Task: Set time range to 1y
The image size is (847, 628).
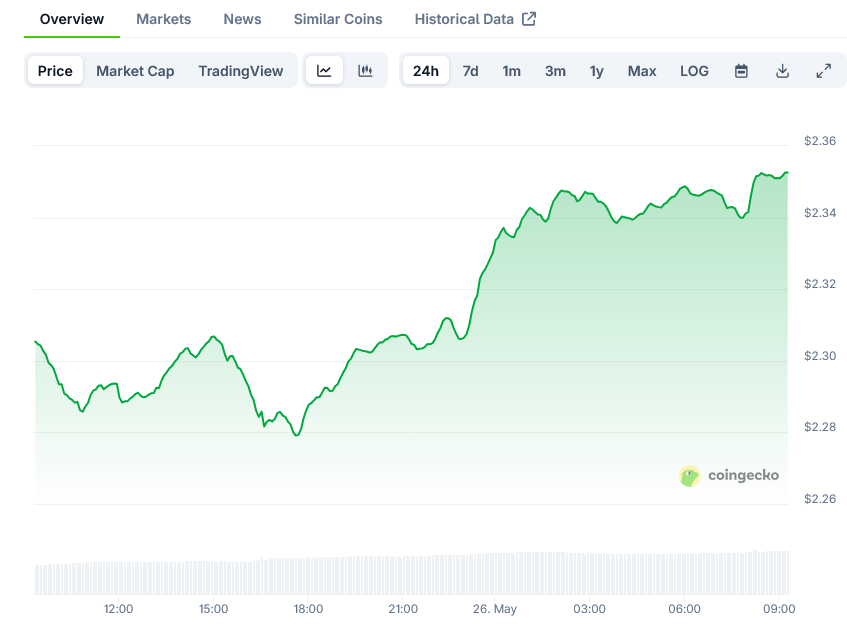Action: click(x=596, y=71)
